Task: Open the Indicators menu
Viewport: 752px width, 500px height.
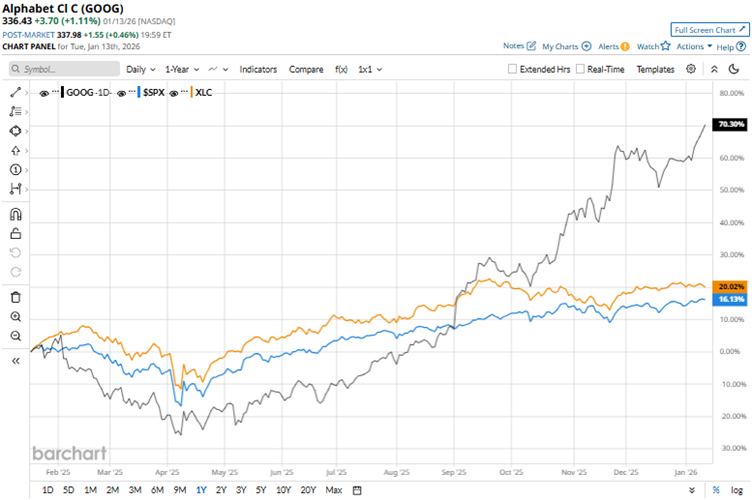Action: (x=258, y=70)
